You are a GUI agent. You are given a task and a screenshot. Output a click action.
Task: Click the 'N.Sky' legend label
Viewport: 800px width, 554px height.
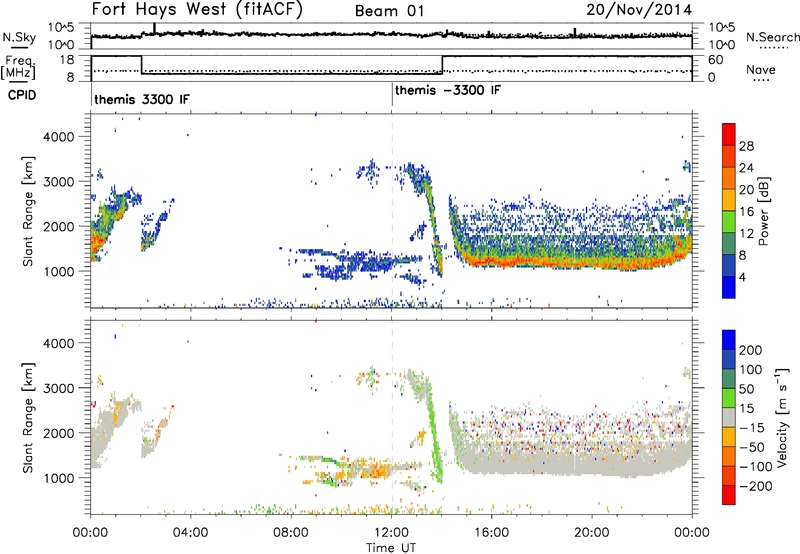coord(19,37)
